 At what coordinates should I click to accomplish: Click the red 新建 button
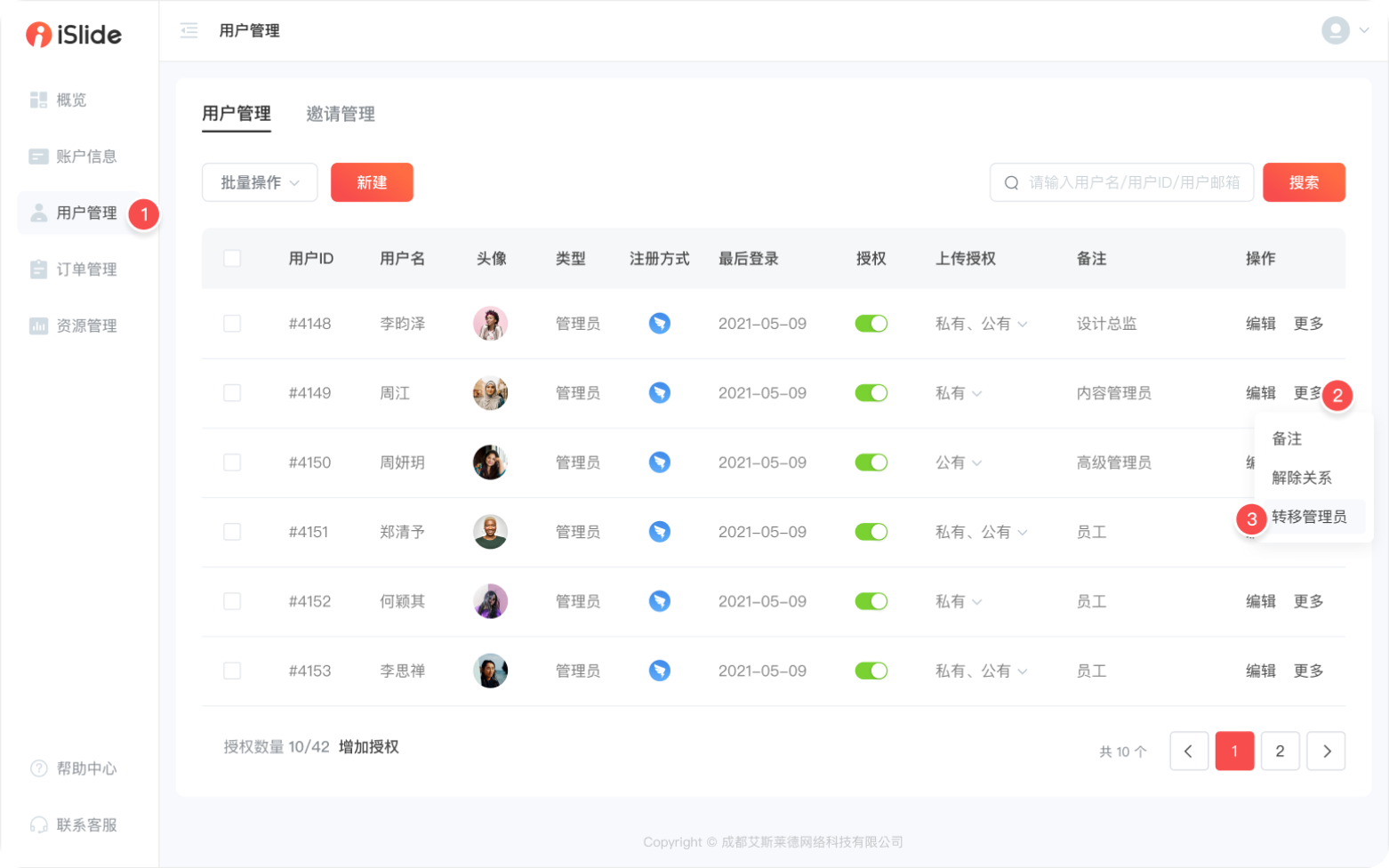point(372,182)
